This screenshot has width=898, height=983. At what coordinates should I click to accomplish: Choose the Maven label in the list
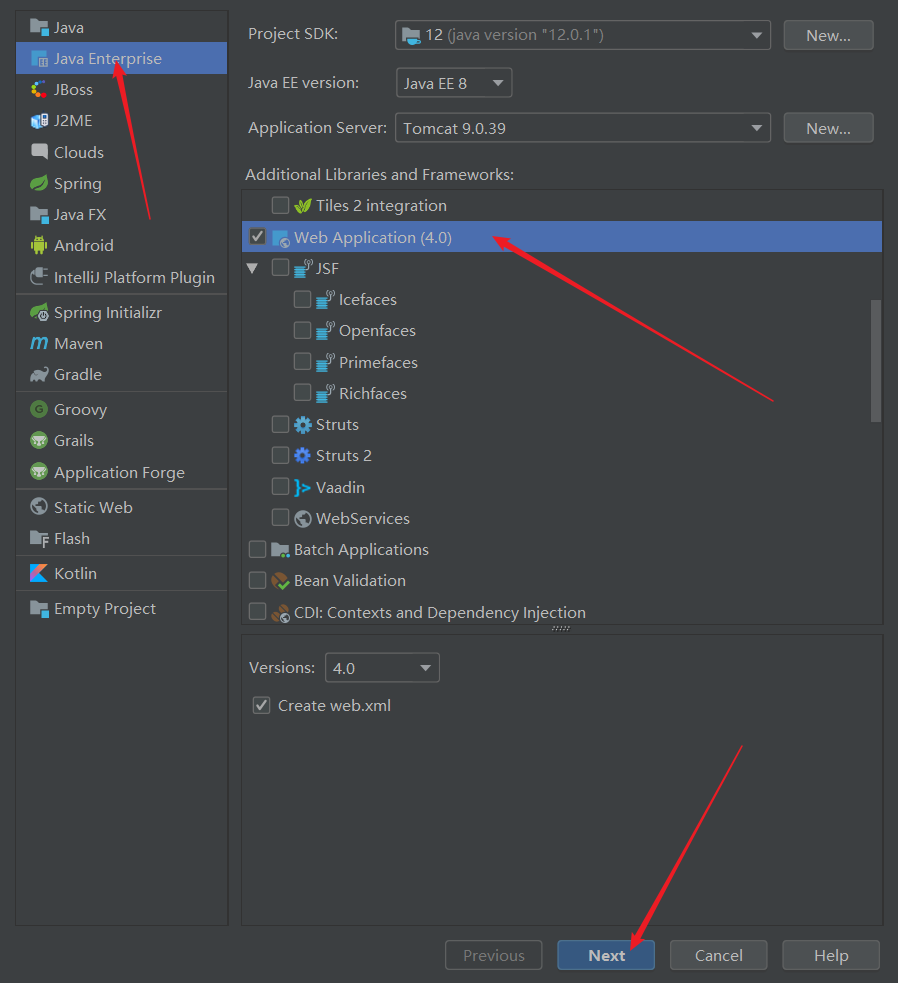tap(78, 344)
